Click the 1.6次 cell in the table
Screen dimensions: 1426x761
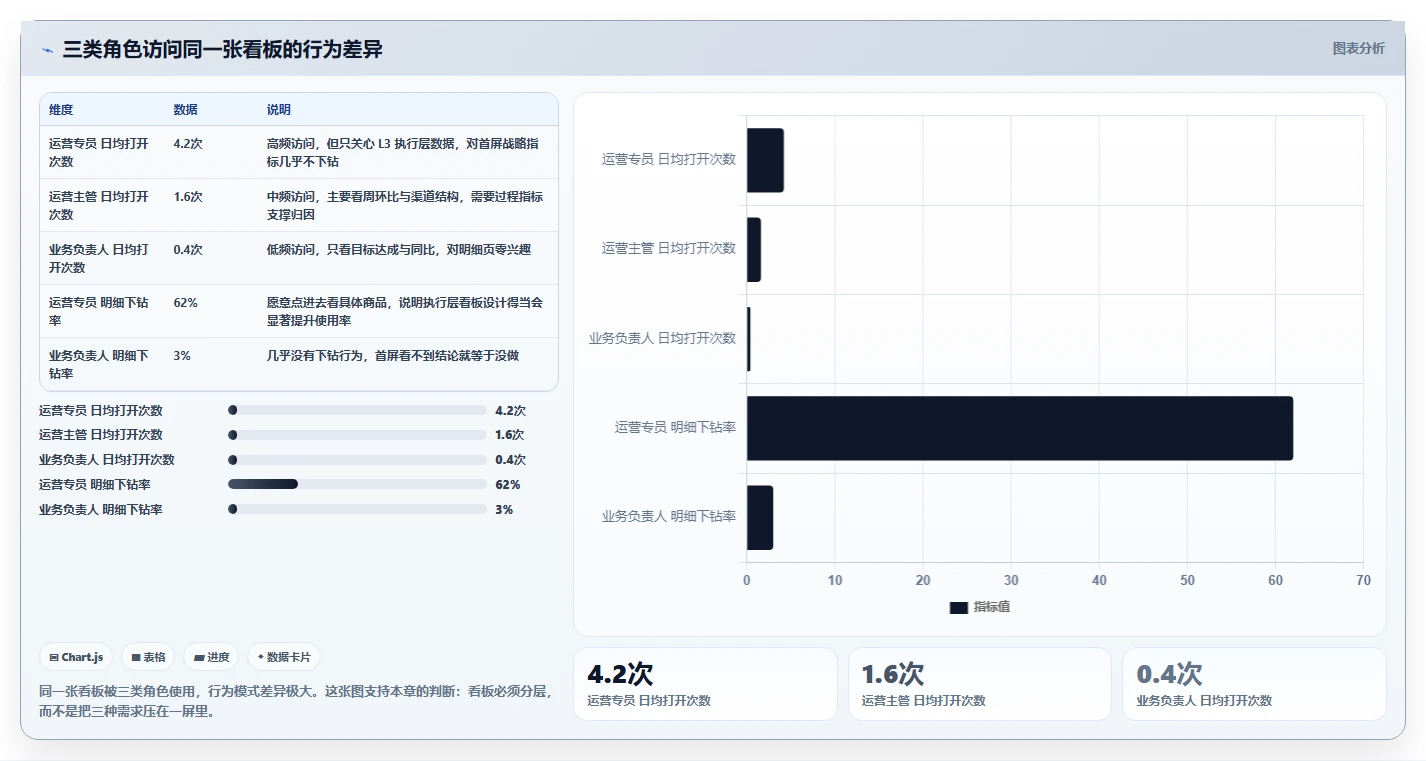tap(188, 196)
